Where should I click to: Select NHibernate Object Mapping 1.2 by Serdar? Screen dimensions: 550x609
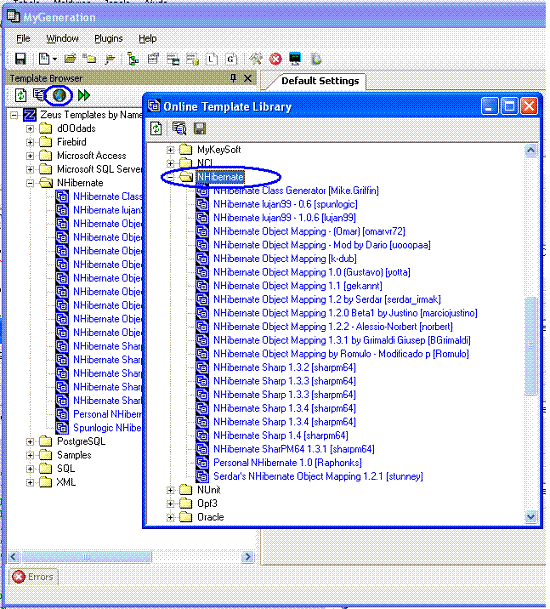click(327, 299)
